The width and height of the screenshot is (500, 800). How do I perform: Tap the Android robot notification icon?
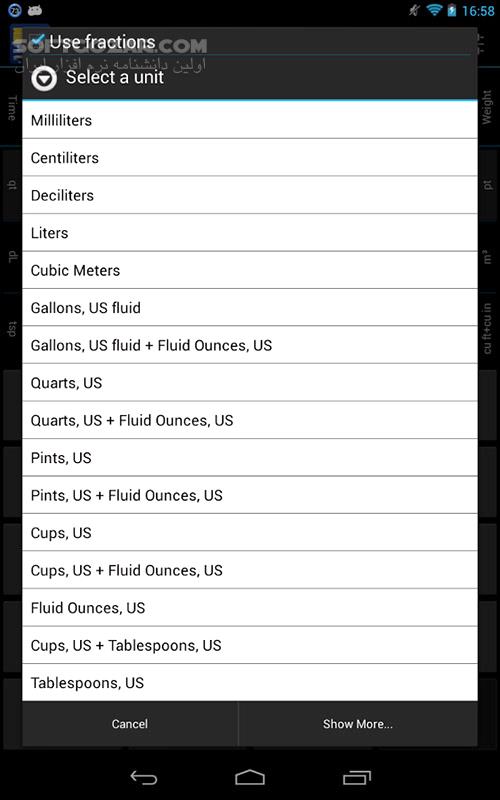point(35,10)
